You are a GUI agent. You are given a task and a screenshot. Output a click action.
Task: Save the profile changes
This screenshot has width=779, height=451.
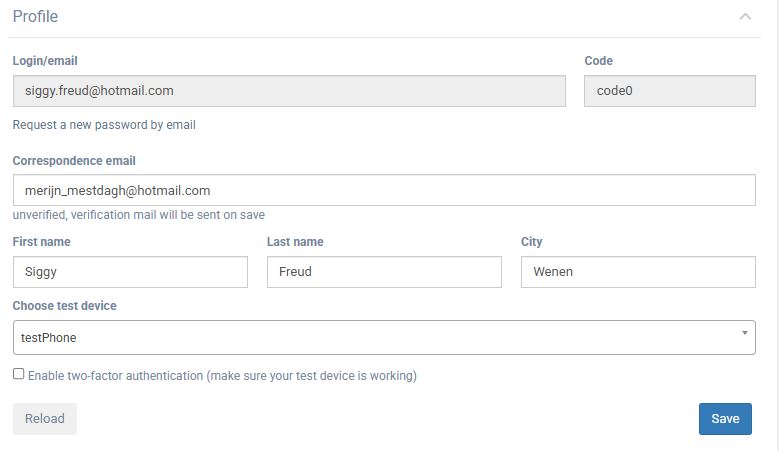(725, 419)
